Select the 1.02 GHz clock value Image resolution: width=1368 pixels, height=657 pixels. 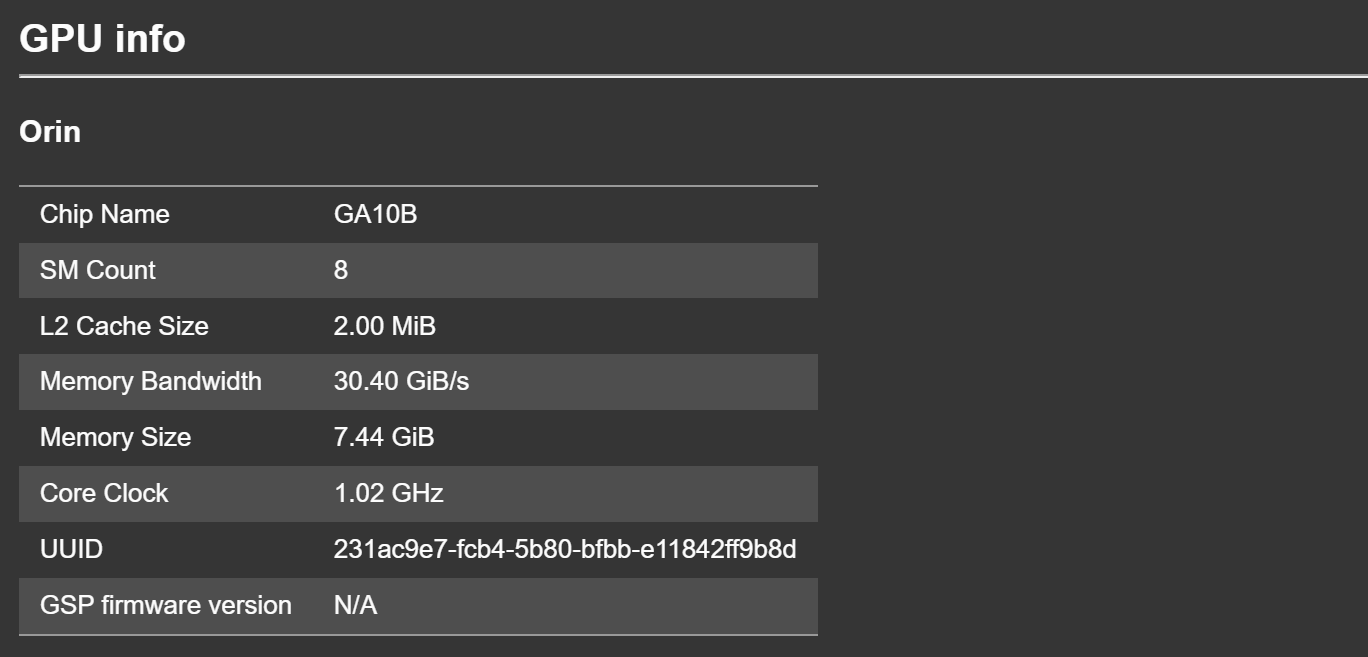(x=389, y=493)
